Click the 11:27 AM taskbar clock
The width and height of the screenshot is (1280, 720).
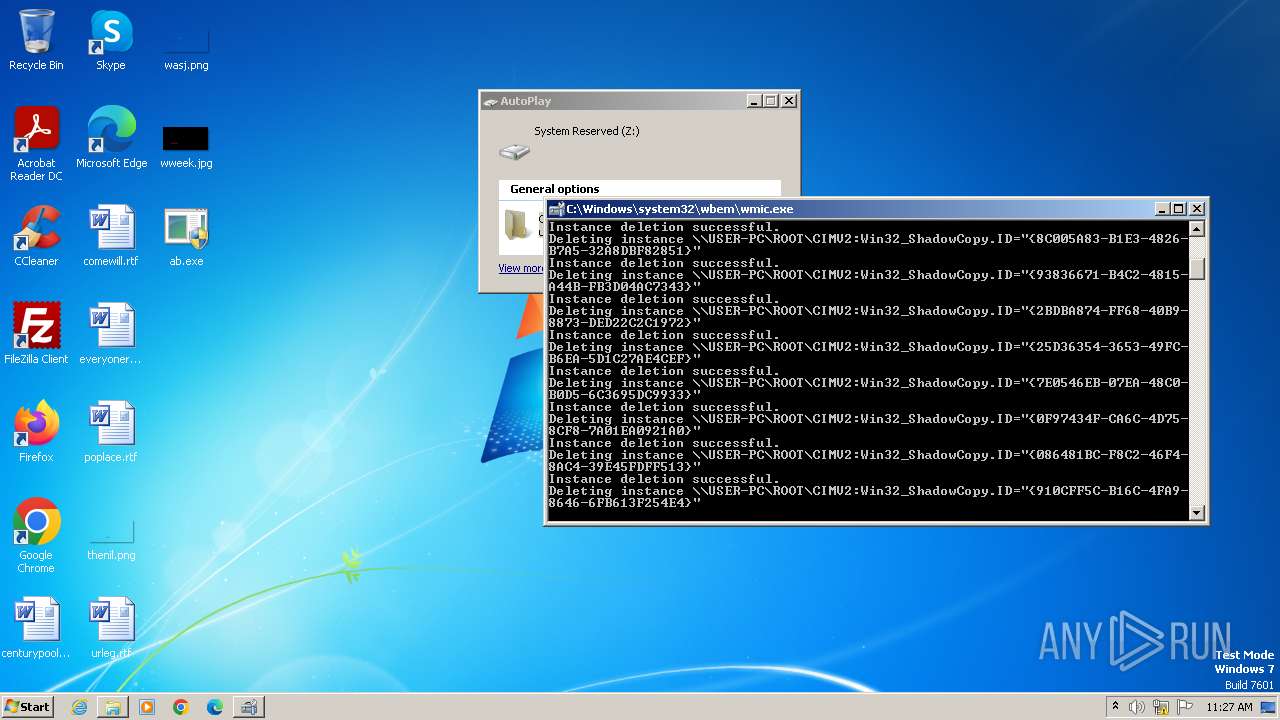pos(1229,707)
